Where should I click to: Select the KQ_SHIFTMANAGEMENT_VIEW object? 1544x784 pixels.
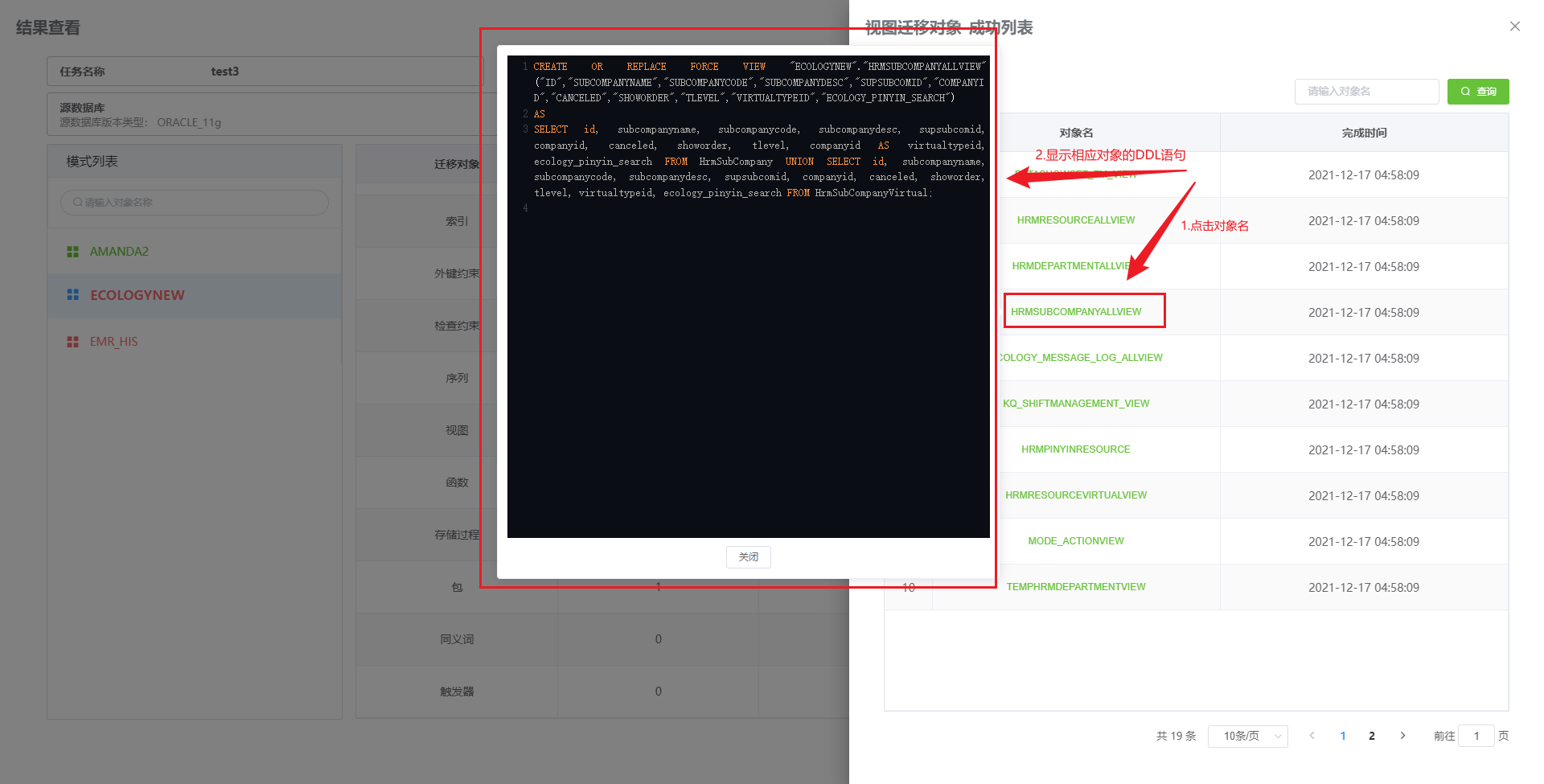coord(1076,403)
